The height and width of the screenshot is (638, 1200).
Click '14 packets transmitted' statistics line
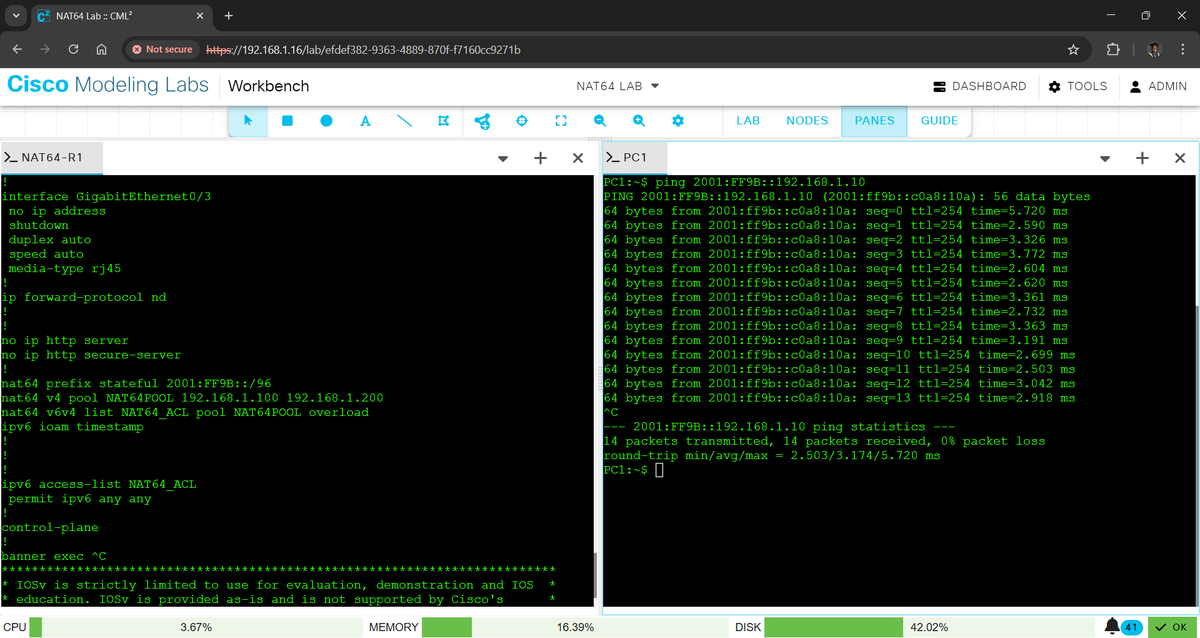point(824,441)
